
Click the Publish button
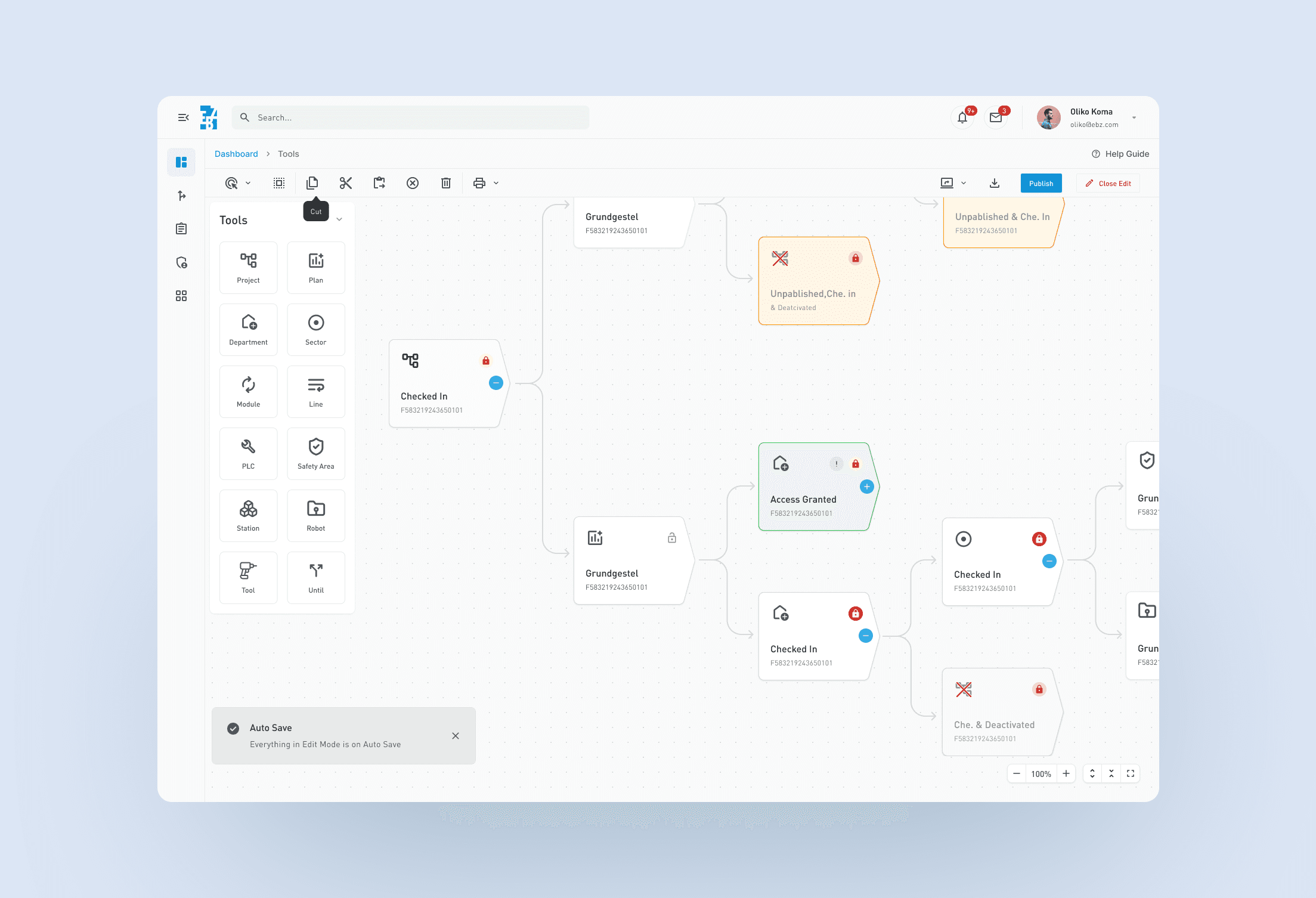click(x=1041, y=183)
